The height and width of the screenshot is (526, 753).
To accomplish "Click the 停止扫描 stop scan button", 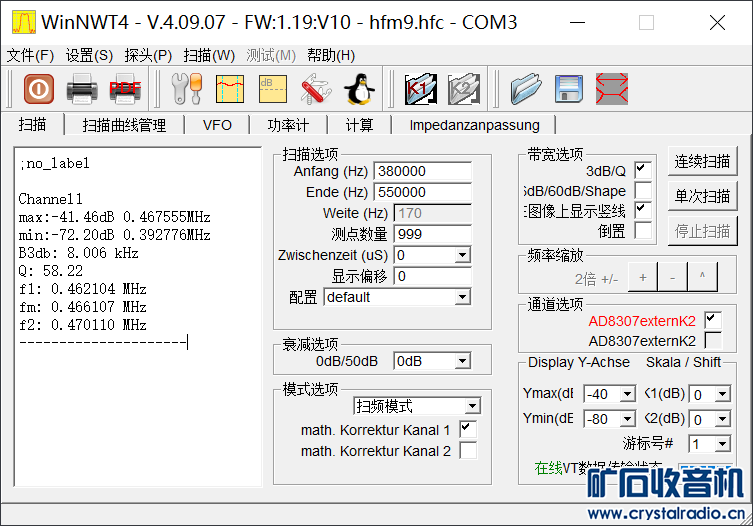I will click(x=702, y=231).
